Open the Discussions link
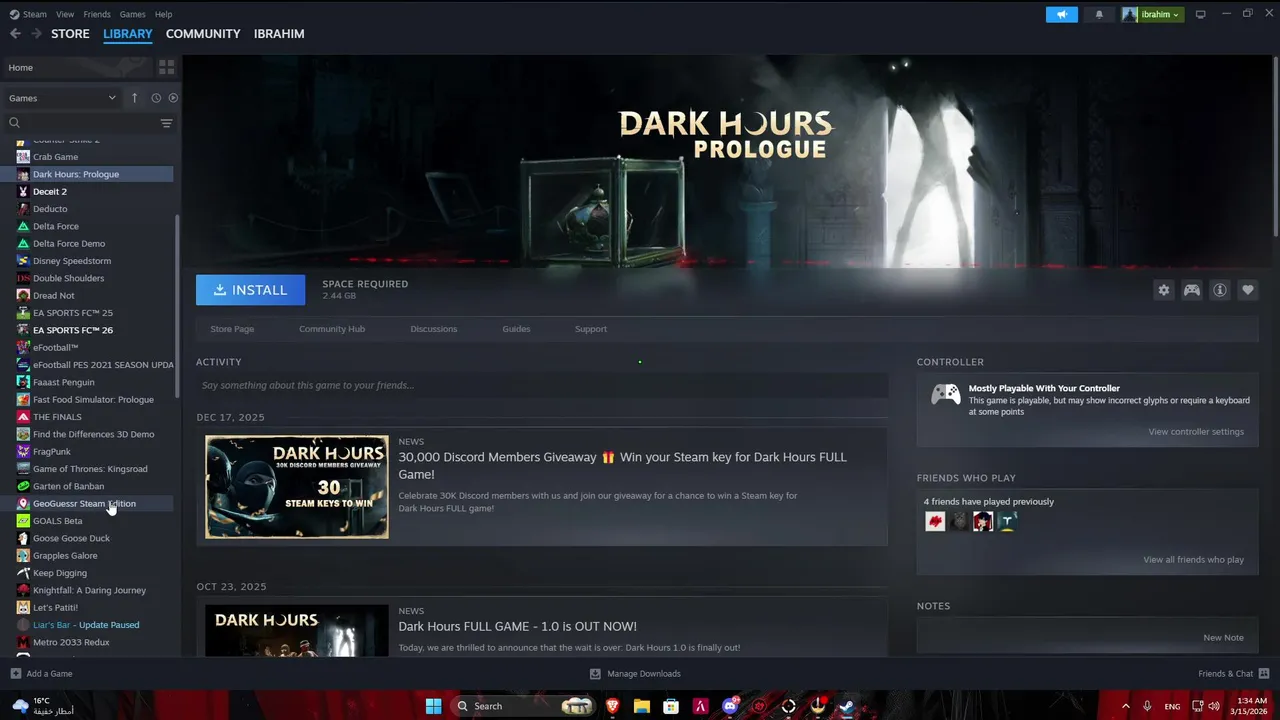The width and height of the screenshot is (1280, 720). pos(434,329)
